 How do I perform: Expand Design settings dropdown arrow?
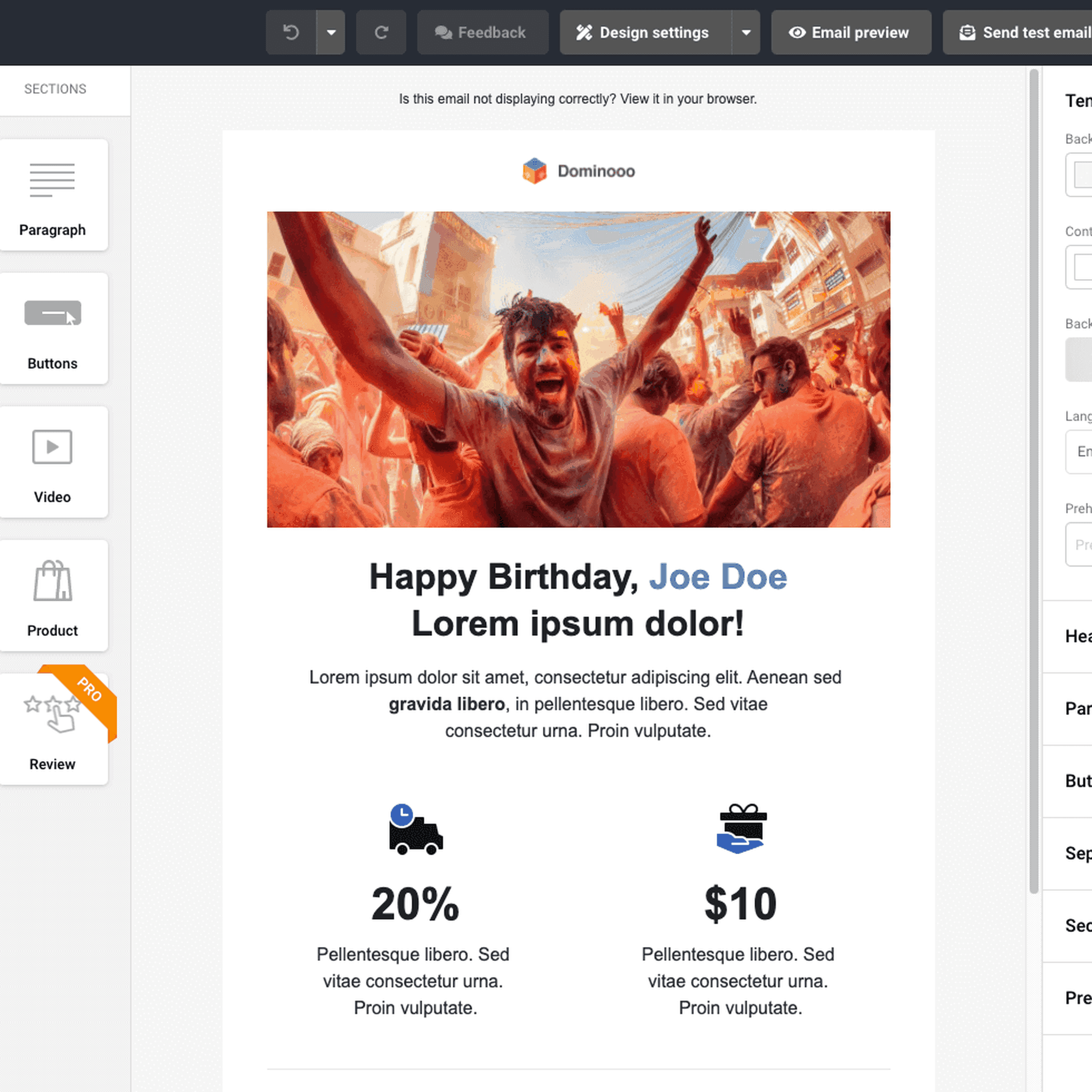(746, 32)
